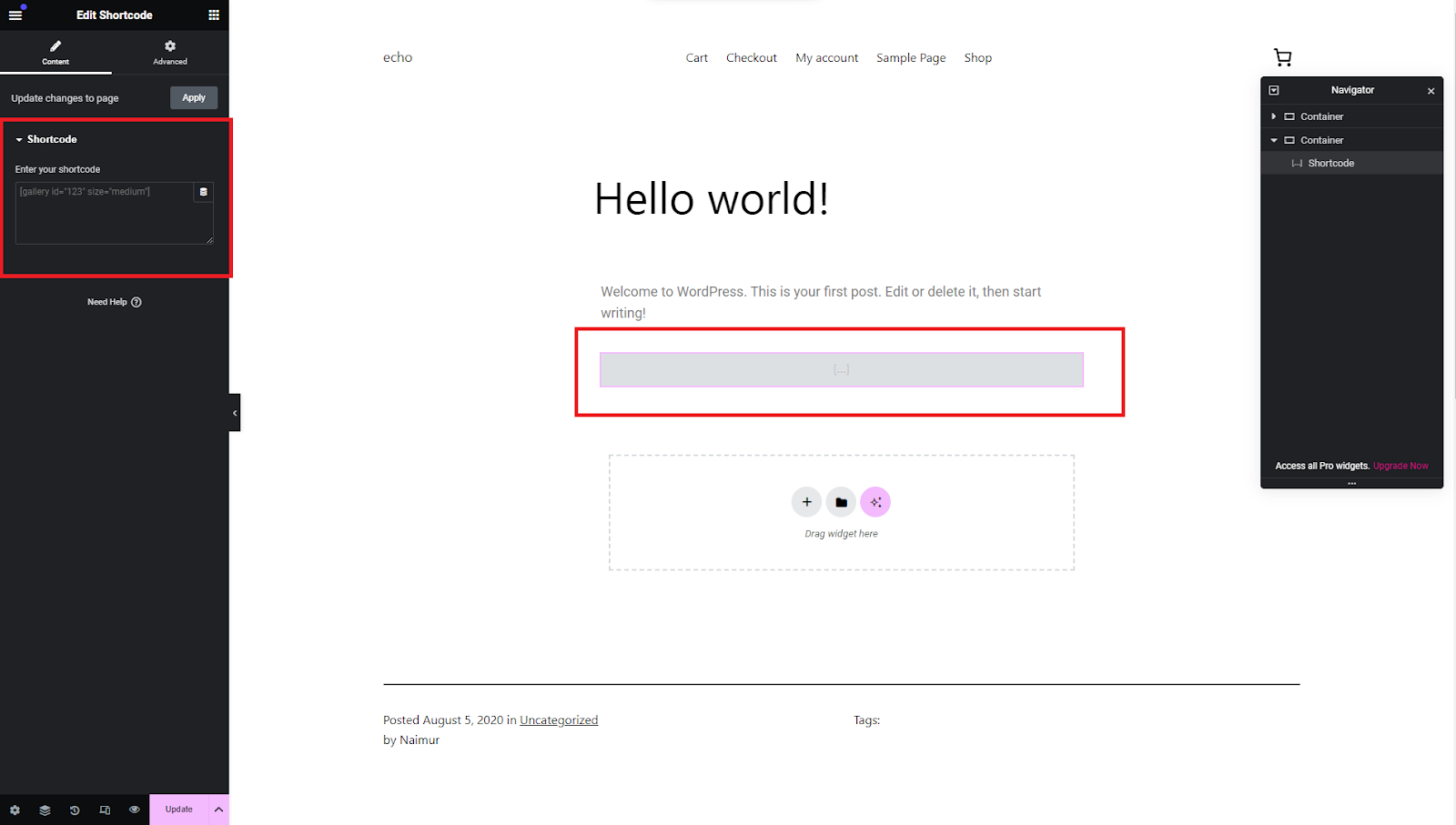Open page settings gear in bottom bar
This screenshot has width=1456, height=825.
[15, 810]
